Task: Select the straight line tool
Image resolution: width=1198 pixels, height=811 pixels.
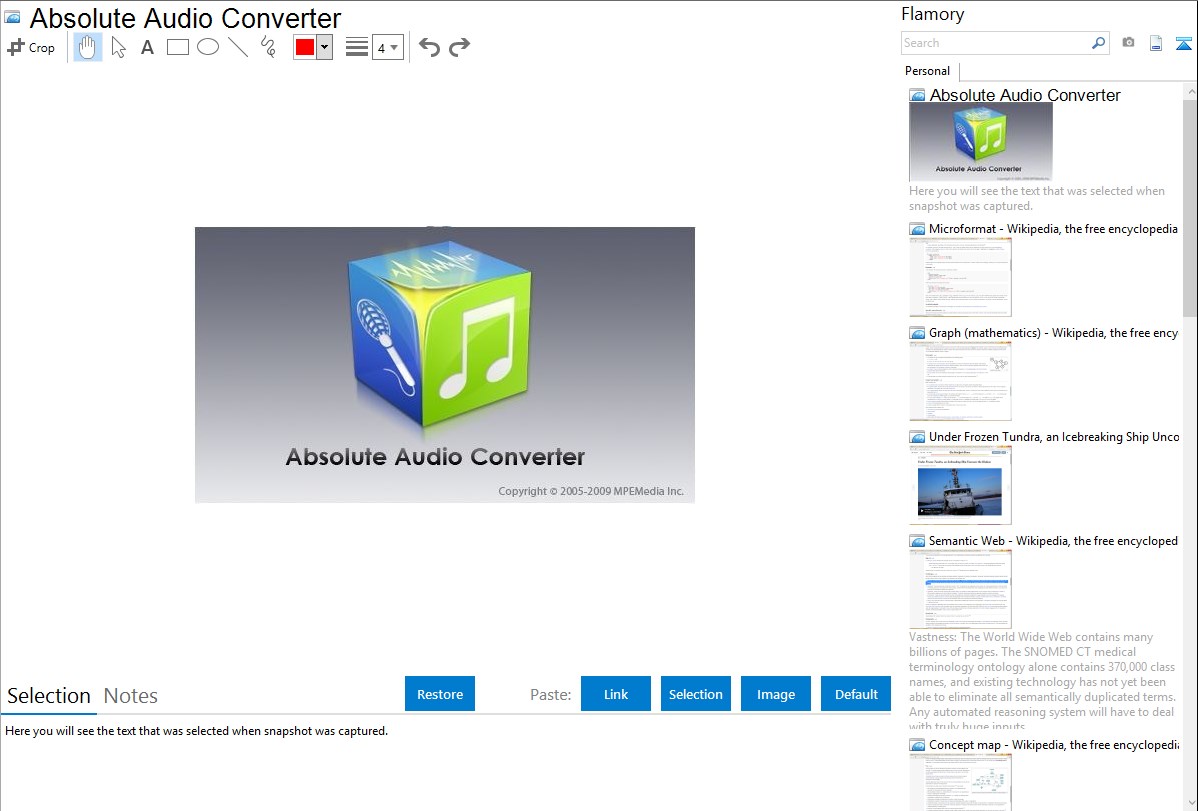Action: 238,47
